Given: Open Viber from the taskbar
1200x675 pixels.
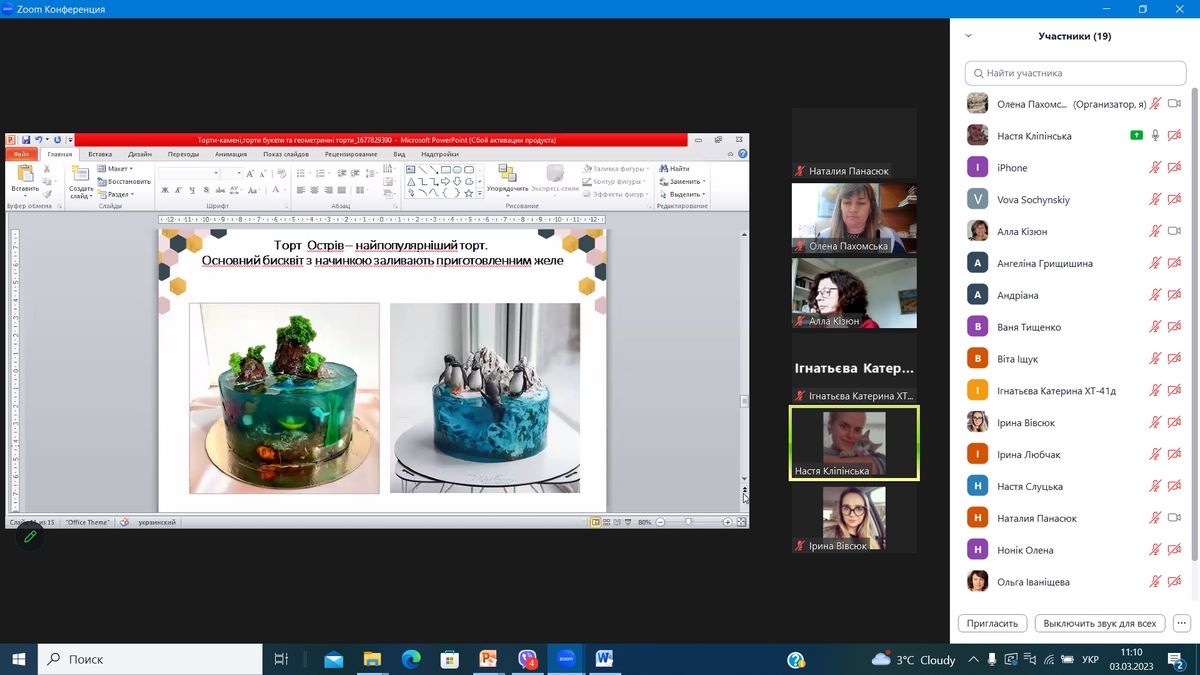Looking at the screenshot, I should [x=528, y=659].
